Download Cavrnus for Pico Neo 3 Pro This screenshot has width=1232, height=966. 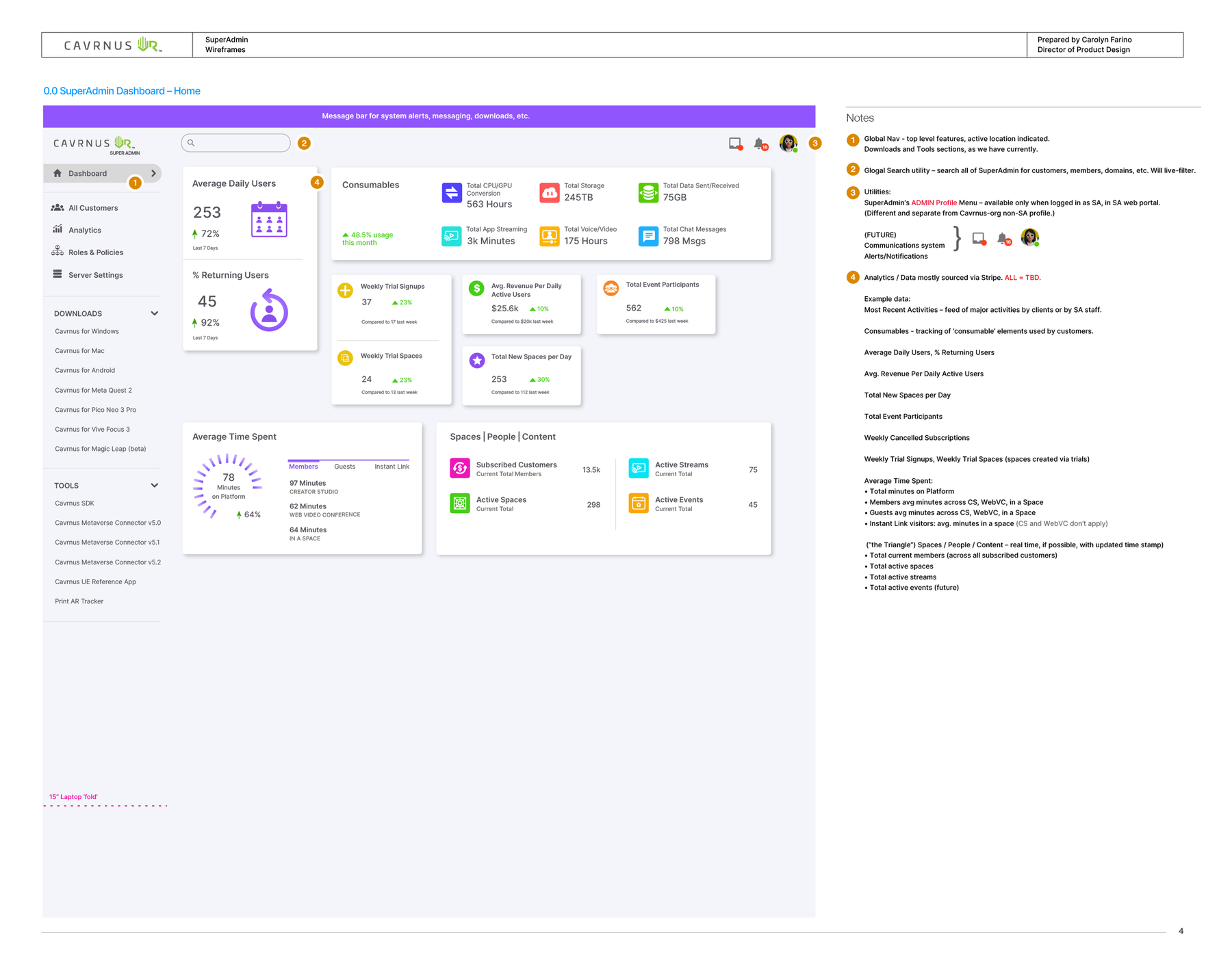pyautogui.click(x=95, y=410)
